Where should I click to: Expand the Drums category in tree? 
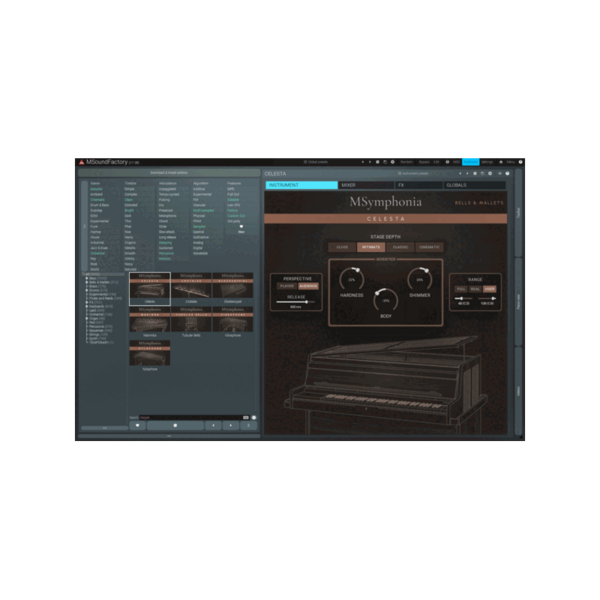tap(87, 290)
